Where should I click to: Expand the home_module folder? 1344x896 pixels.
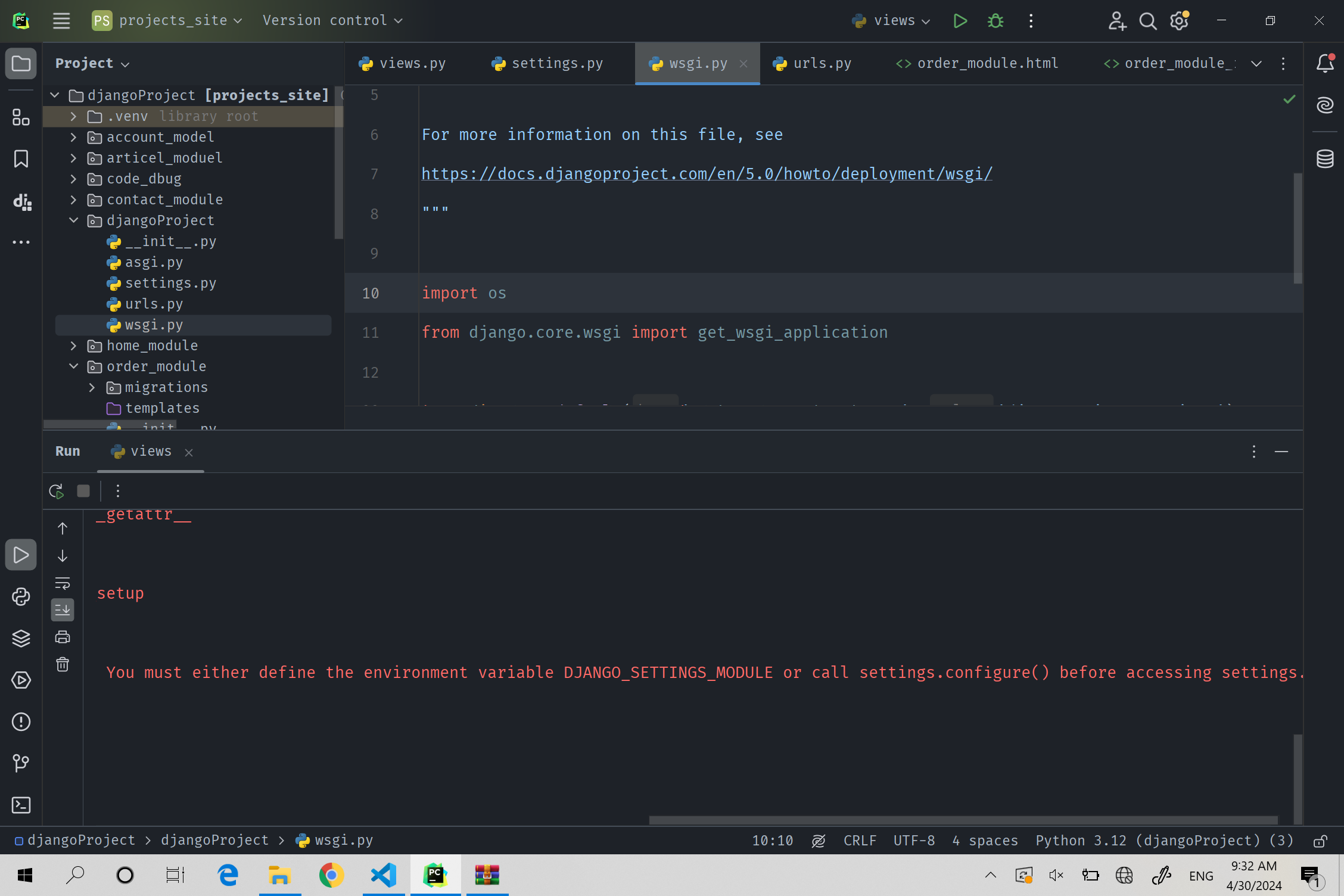click(73, 346)
